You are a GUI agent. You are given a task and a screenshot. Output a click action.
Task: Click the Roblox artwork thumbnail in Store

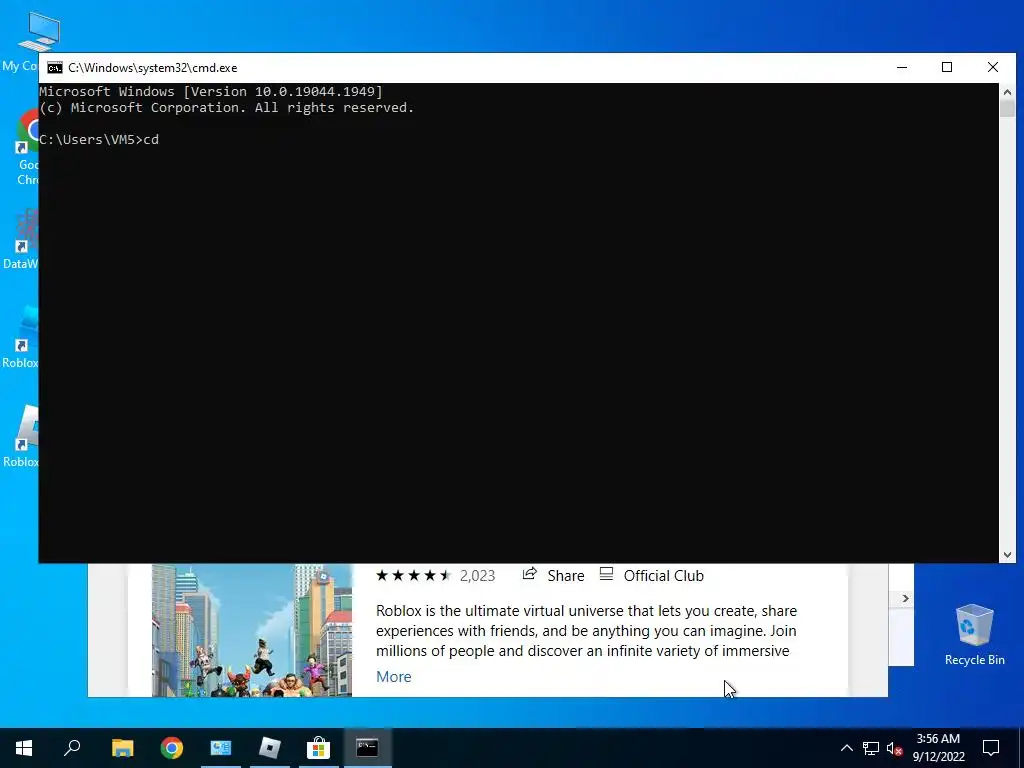[252, 630]
